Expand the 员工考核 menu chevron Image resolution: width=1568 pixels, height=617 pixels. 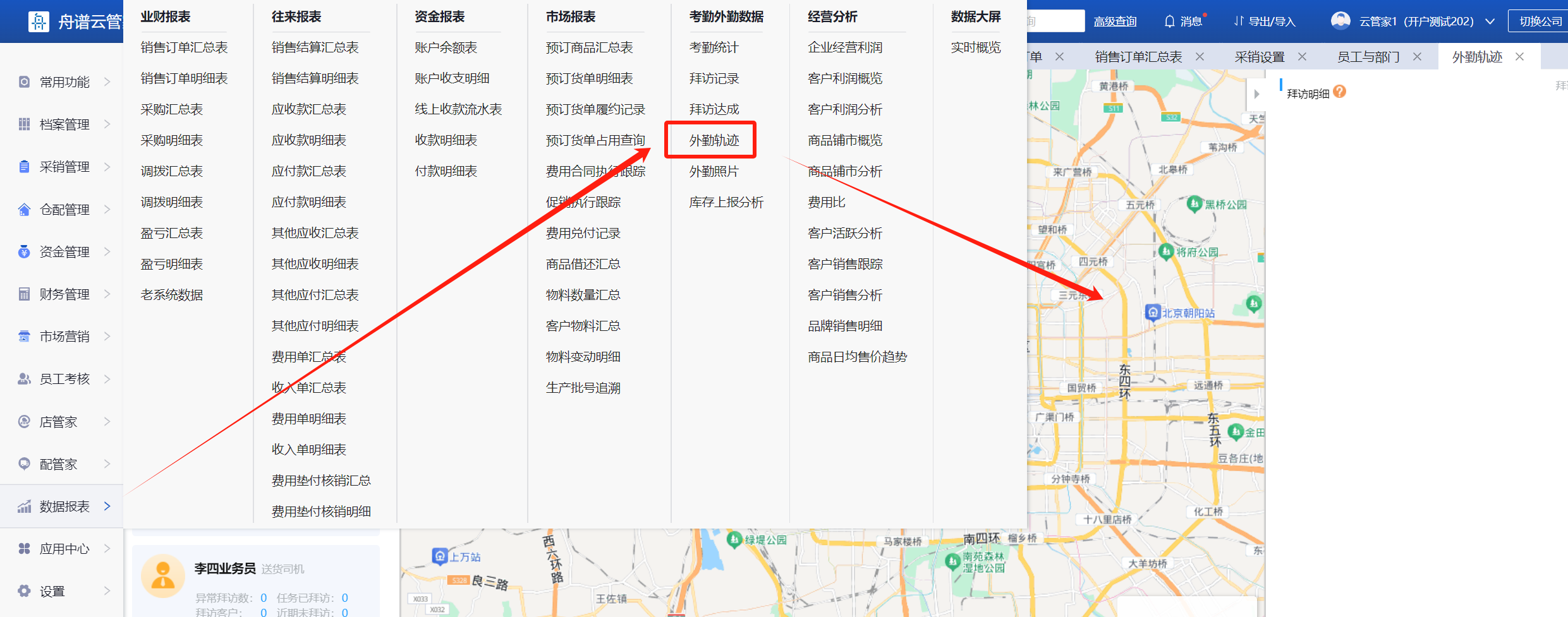(x=107, y=379)
